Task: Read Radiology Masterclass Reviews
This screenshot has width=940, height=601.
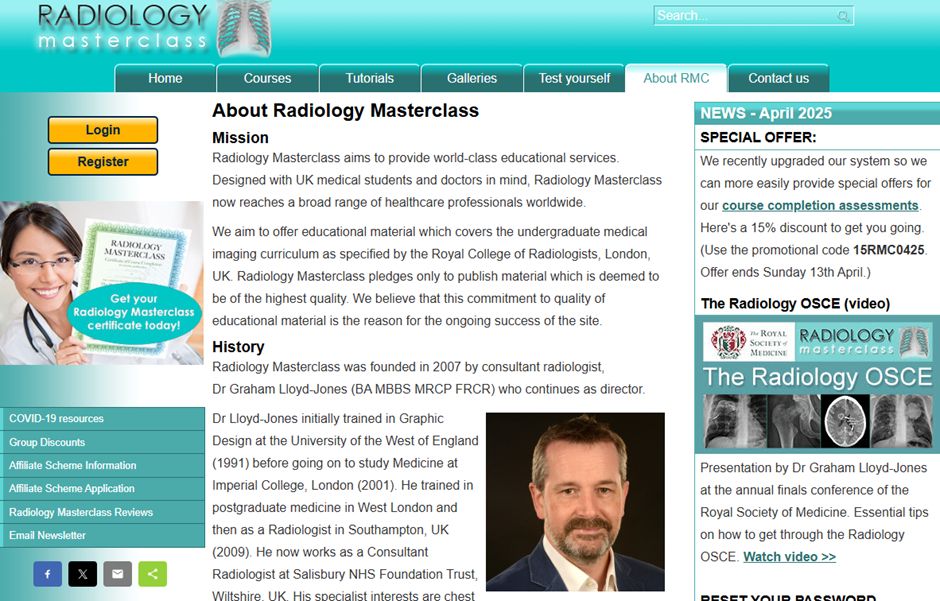Action: [103, 512]
